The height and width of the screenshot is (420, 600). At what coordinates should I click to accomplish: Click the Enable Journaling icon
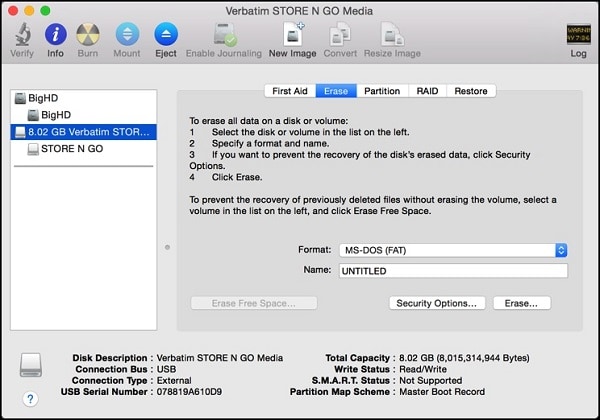click(224, 35)
